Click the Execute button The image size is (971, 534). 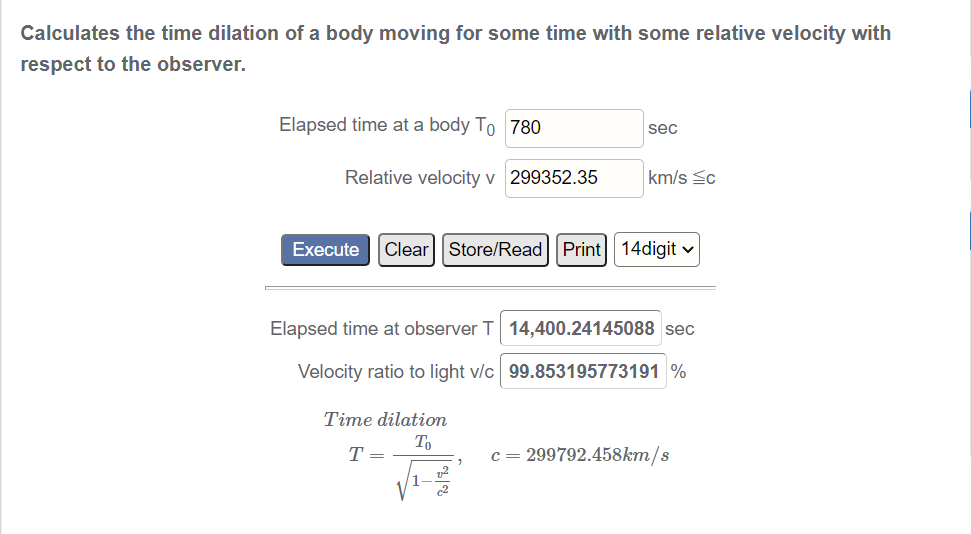click(x=325, y=250)
